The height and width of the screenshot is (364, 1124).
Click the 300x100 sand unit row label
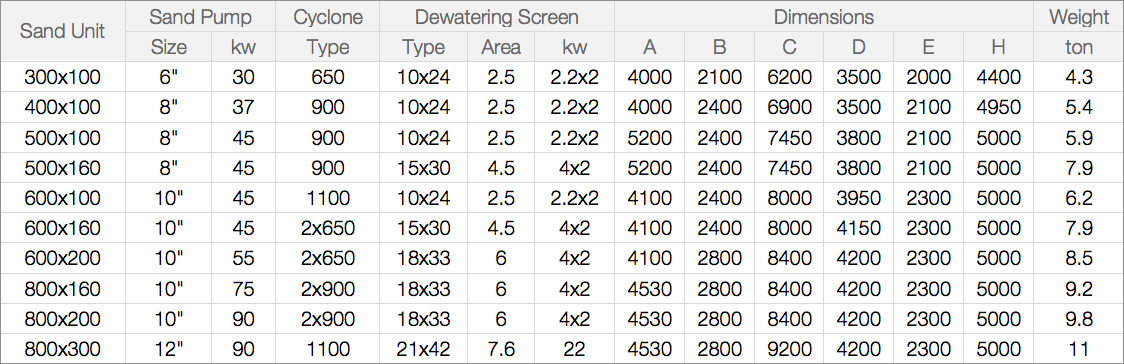[x=63, y=77]
